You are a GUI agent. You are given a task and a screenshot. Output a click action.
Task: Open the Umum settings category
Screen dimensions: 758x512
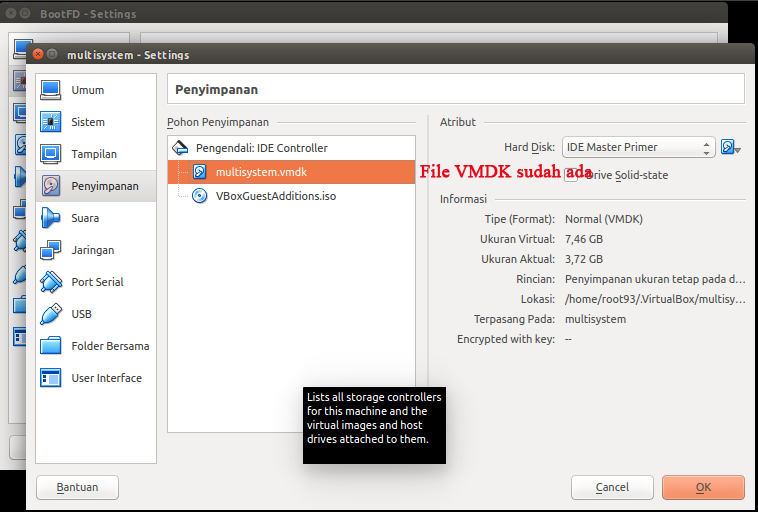(x=96, y=90)
